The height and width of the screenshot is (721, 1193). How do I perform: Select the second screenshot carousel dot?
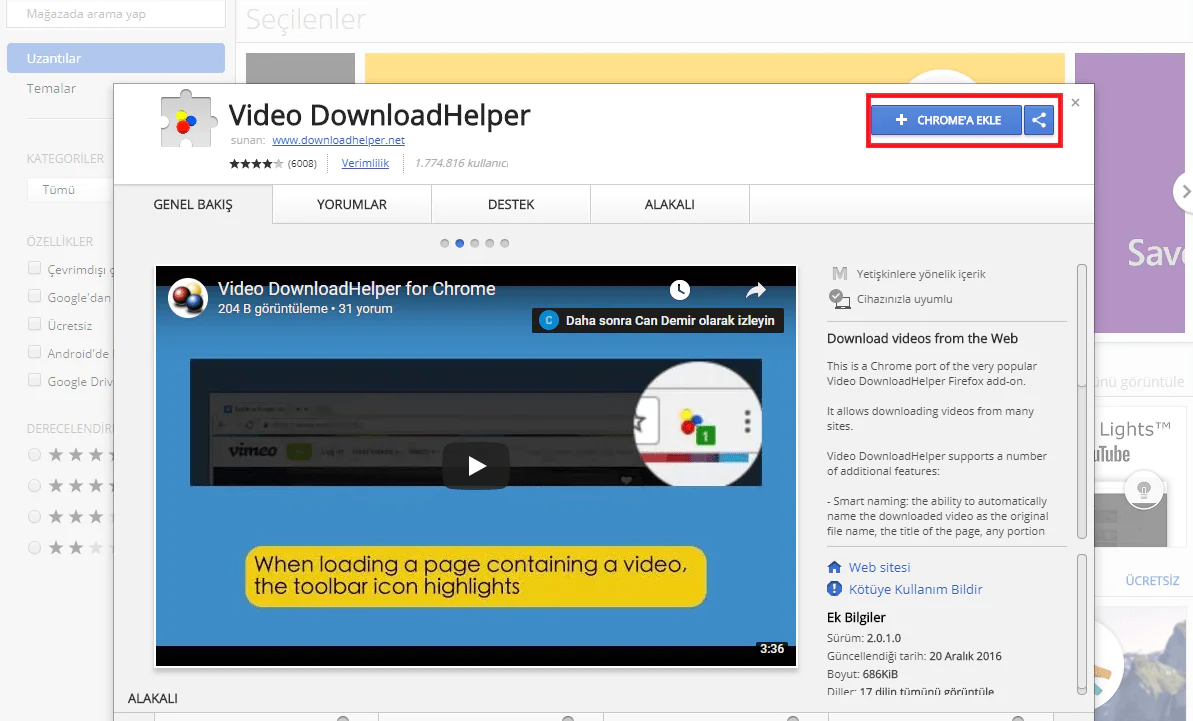point(460,243)
